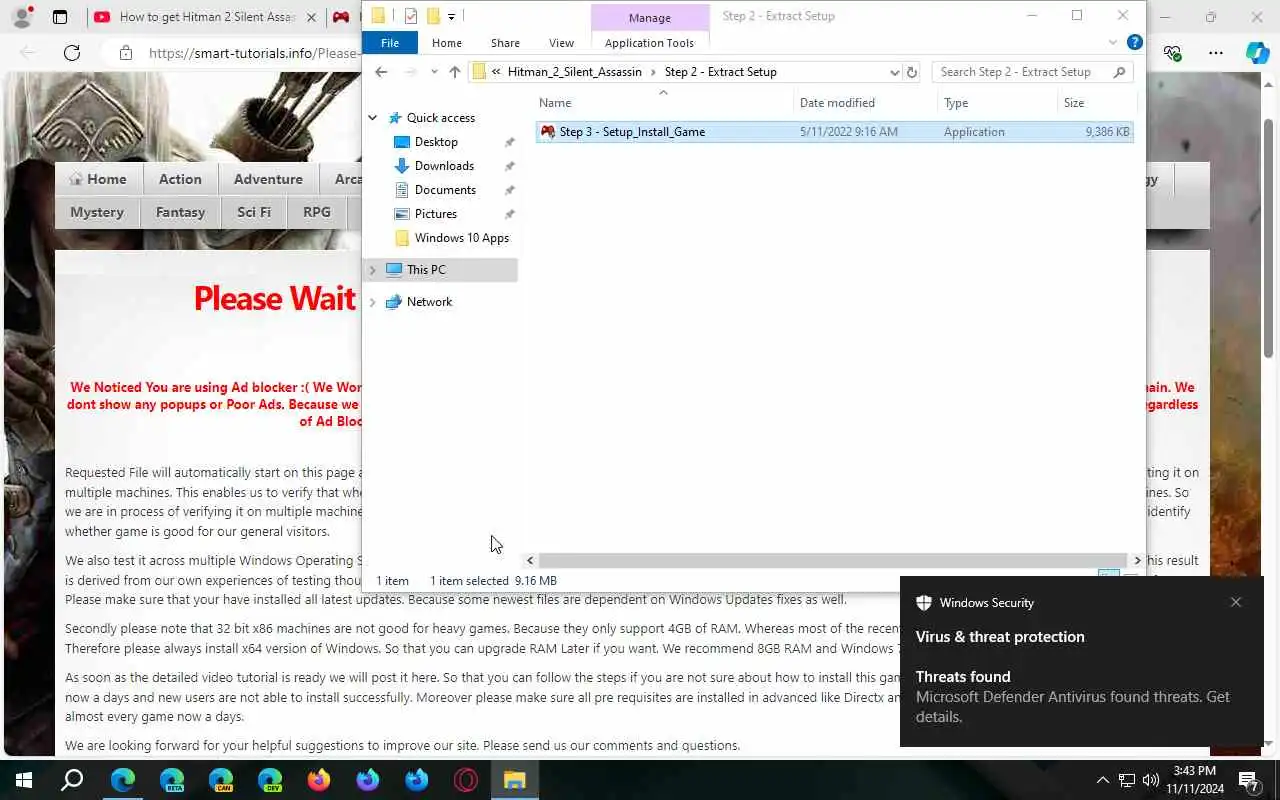The image size is (1280, 800).
Task: Select This PC in the navigation pane
Action: (426, 270)
